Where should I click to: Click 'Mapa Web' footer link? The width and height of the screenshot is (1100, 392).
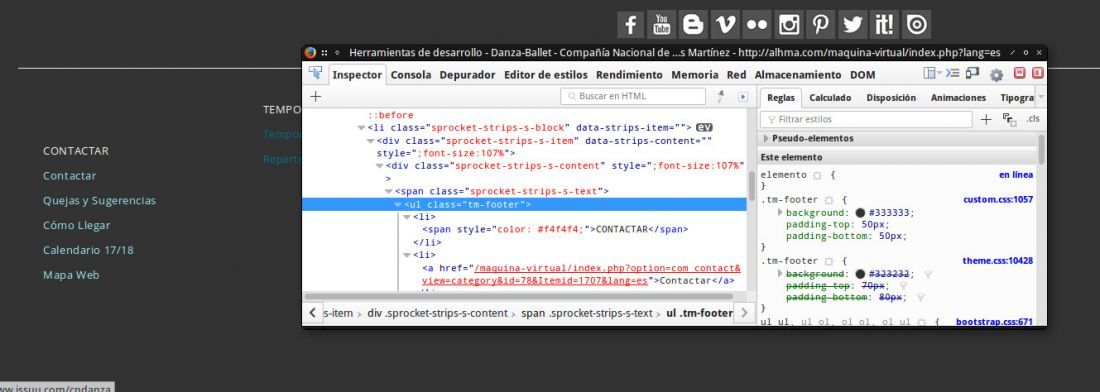(x=71, y=275)
